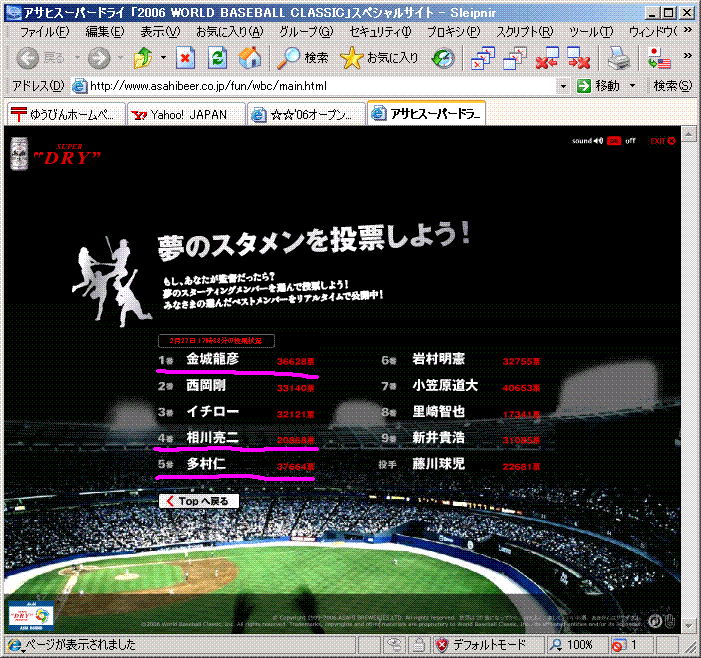Click the Top へ戻る button

198,501
